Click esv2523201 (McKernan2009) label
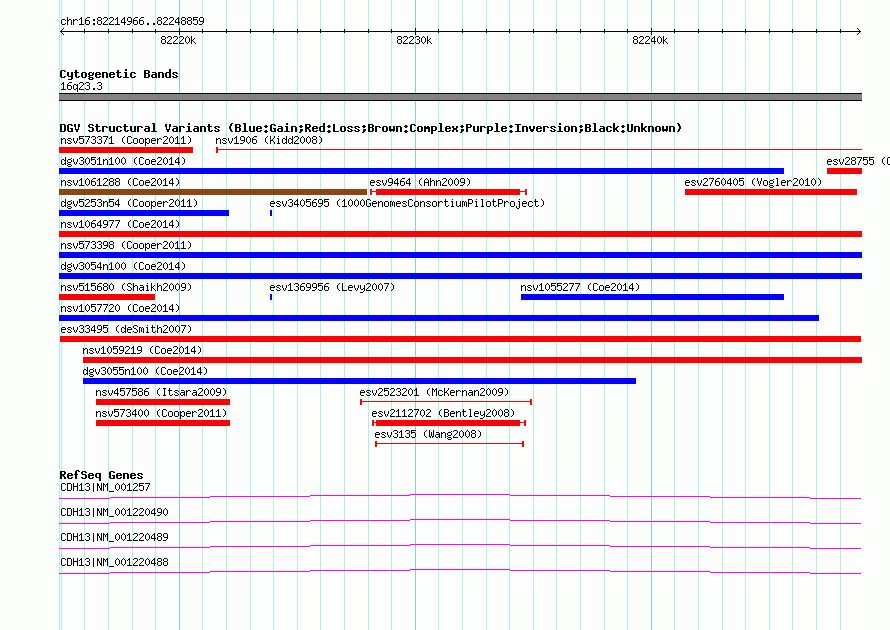890x630 pixels. point(434,392)
